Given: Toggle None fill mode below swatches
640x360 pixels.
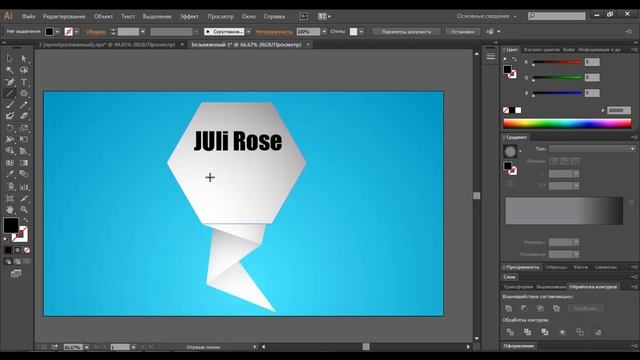Looking at the screenshot, I should (27, 250).
